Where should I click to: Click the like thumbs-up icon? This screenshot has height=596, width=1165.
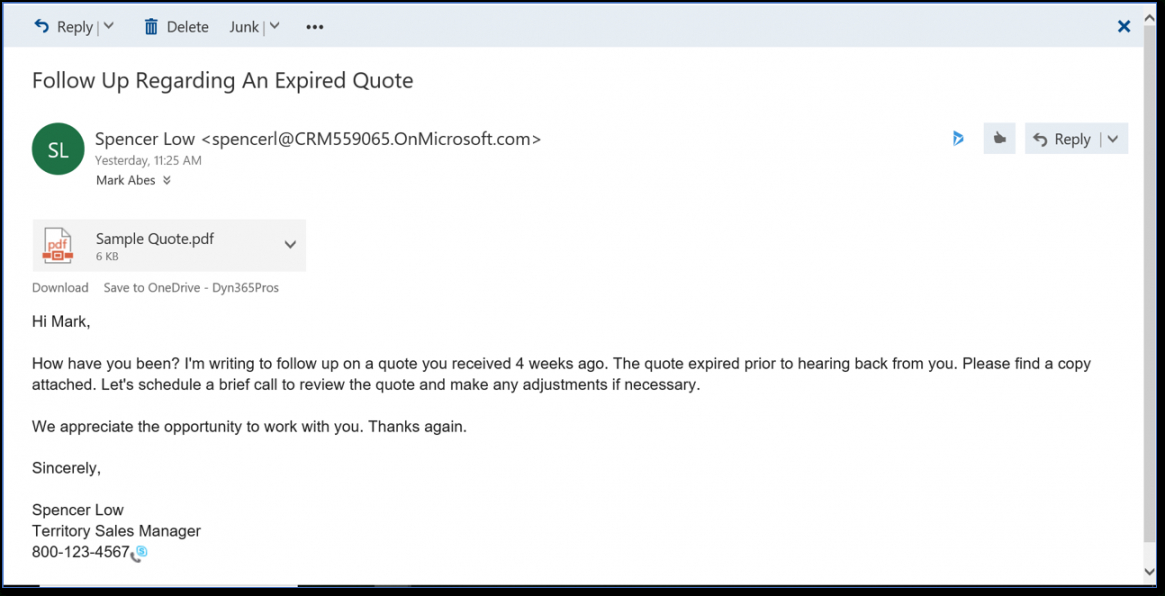(x=999, y=138)
